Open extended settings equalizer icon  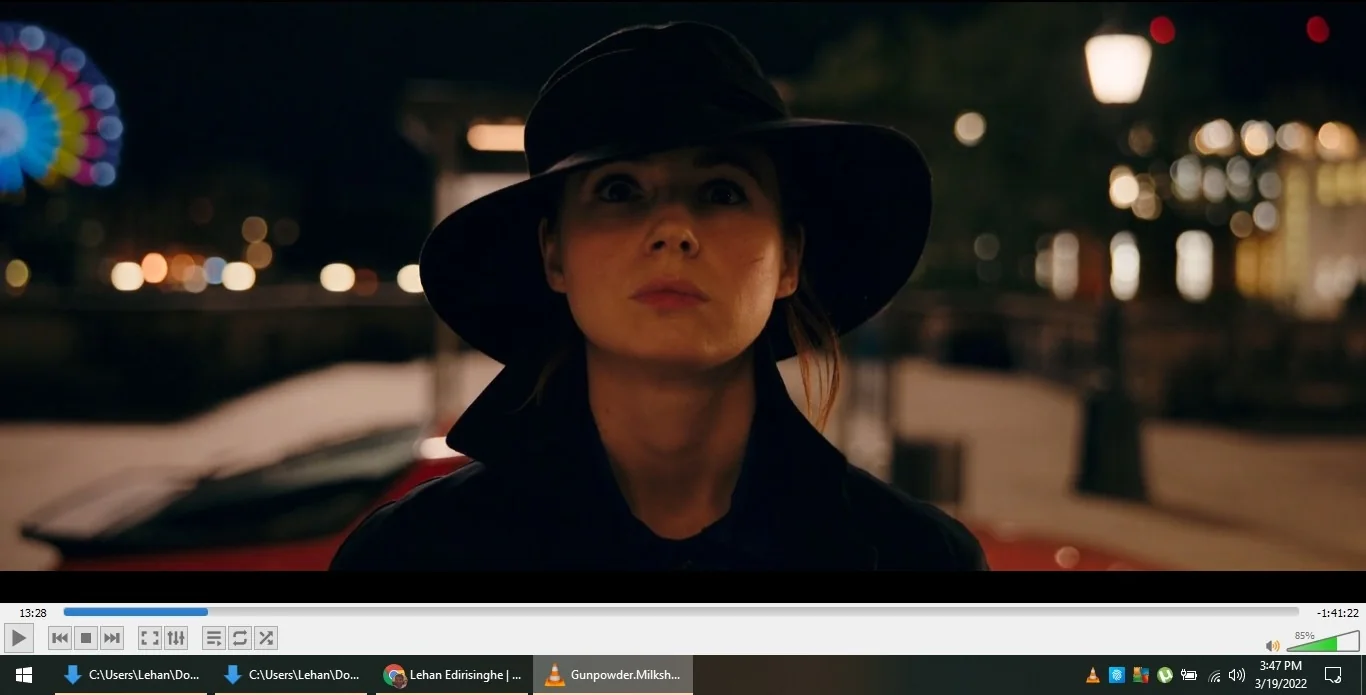(176, 638)
